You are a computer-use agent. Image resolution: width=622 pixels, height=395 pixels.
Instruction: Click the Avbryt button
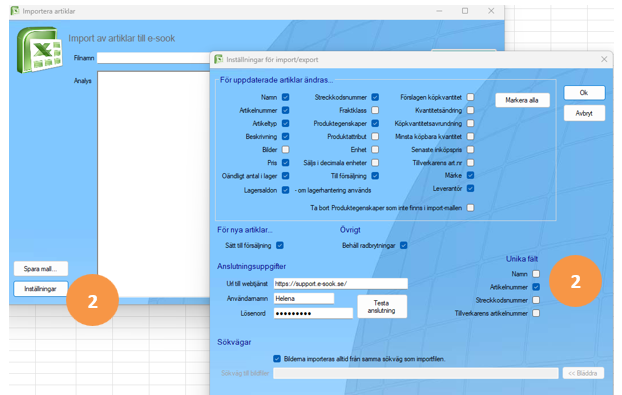click(584, 113)
